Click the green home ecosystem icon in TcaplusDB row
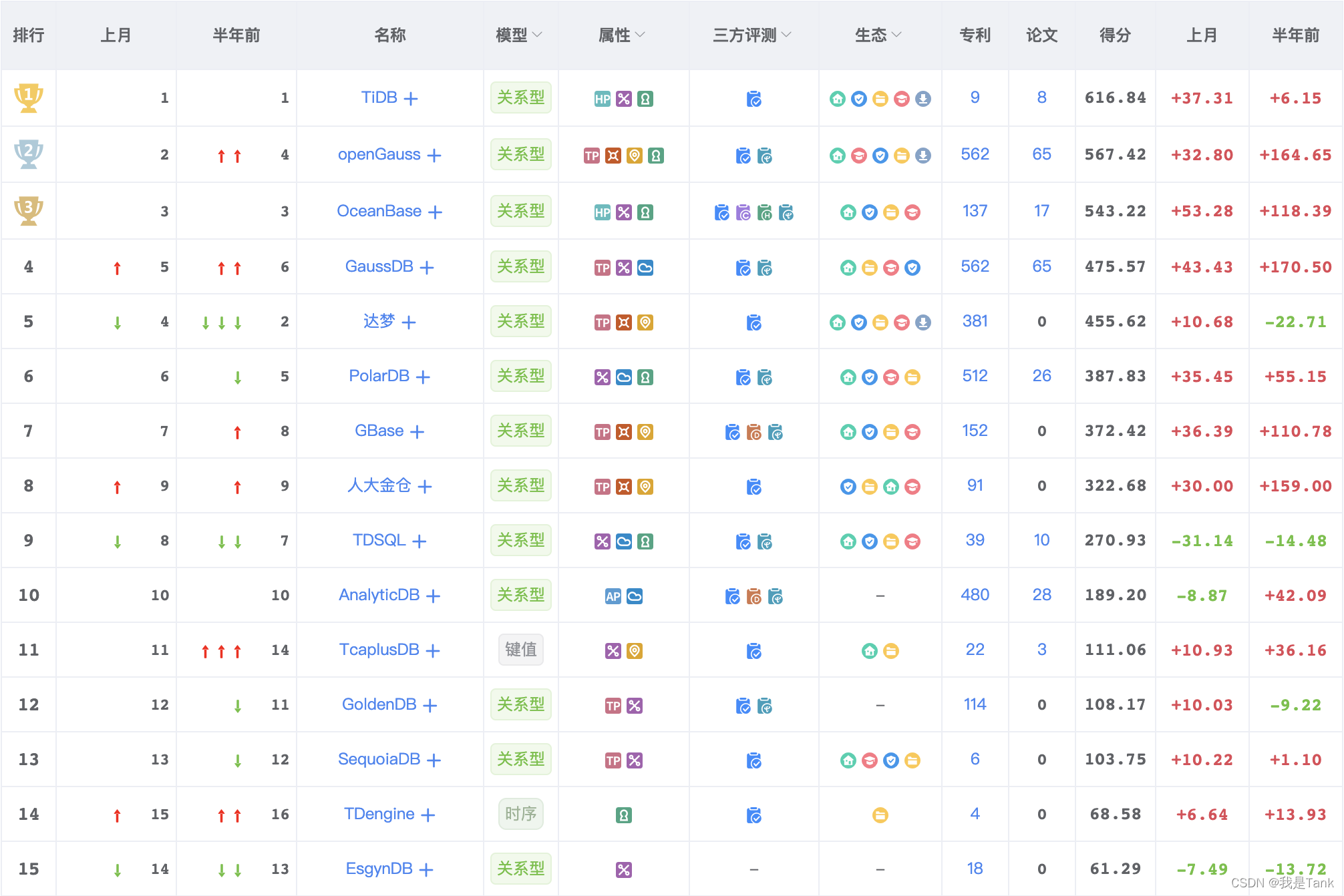The image size is (1344, 896). click(x=870, y=650)
